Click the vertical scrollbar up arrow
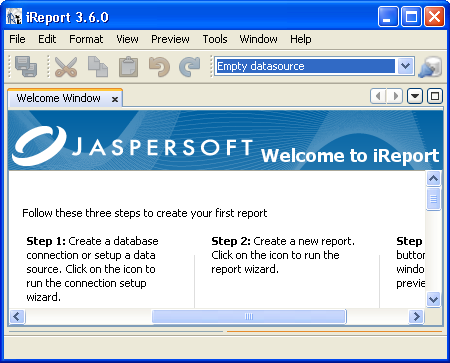450x363 pixels. tap(433, 178)
